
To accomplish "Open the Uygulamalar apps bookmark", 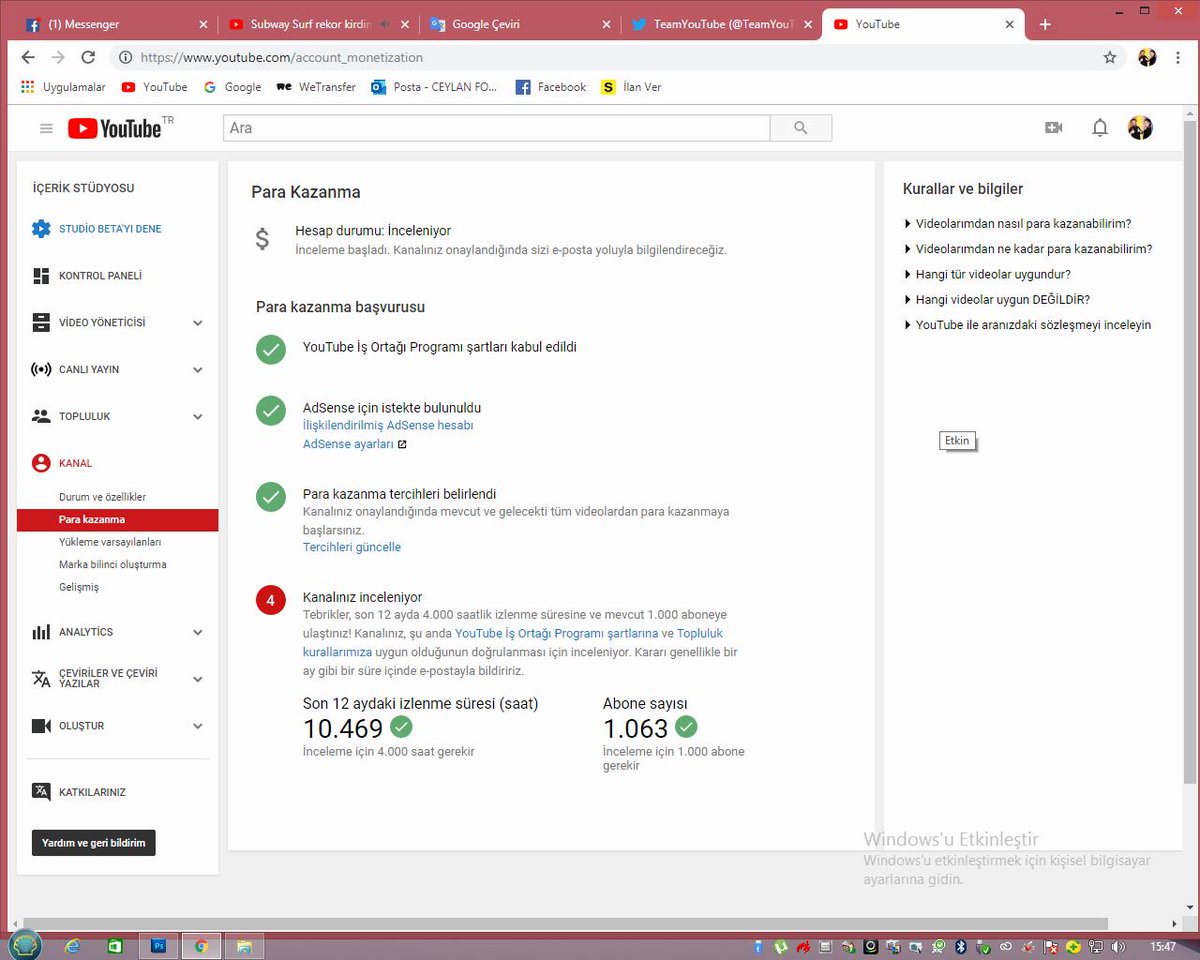I will tap(63, 87).
